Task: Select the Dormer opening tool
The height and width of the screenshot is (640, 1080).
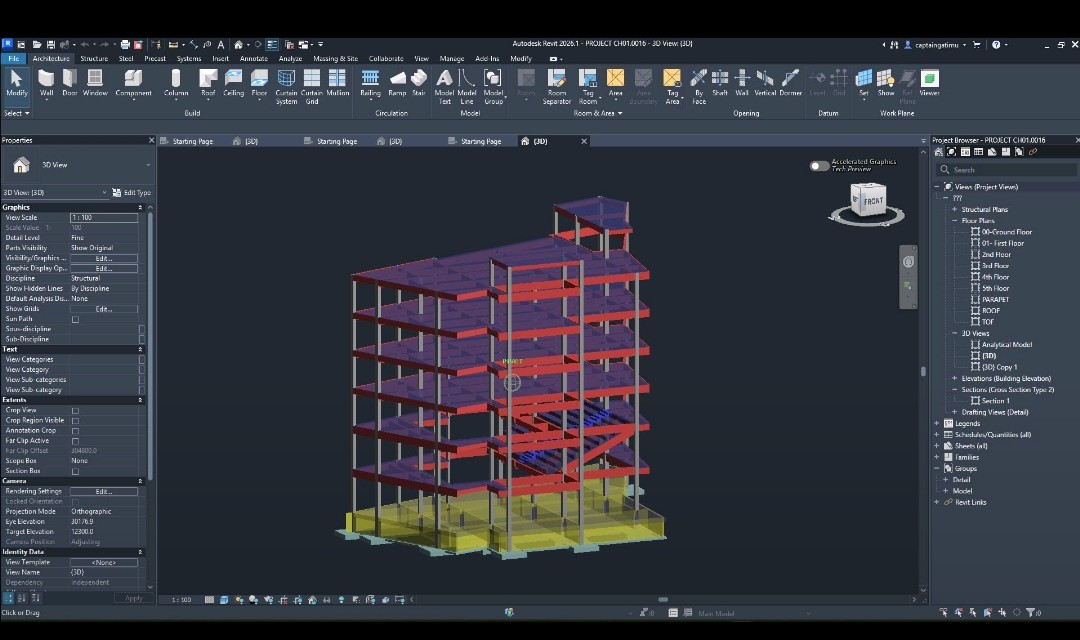Action: tap(790, 83)
